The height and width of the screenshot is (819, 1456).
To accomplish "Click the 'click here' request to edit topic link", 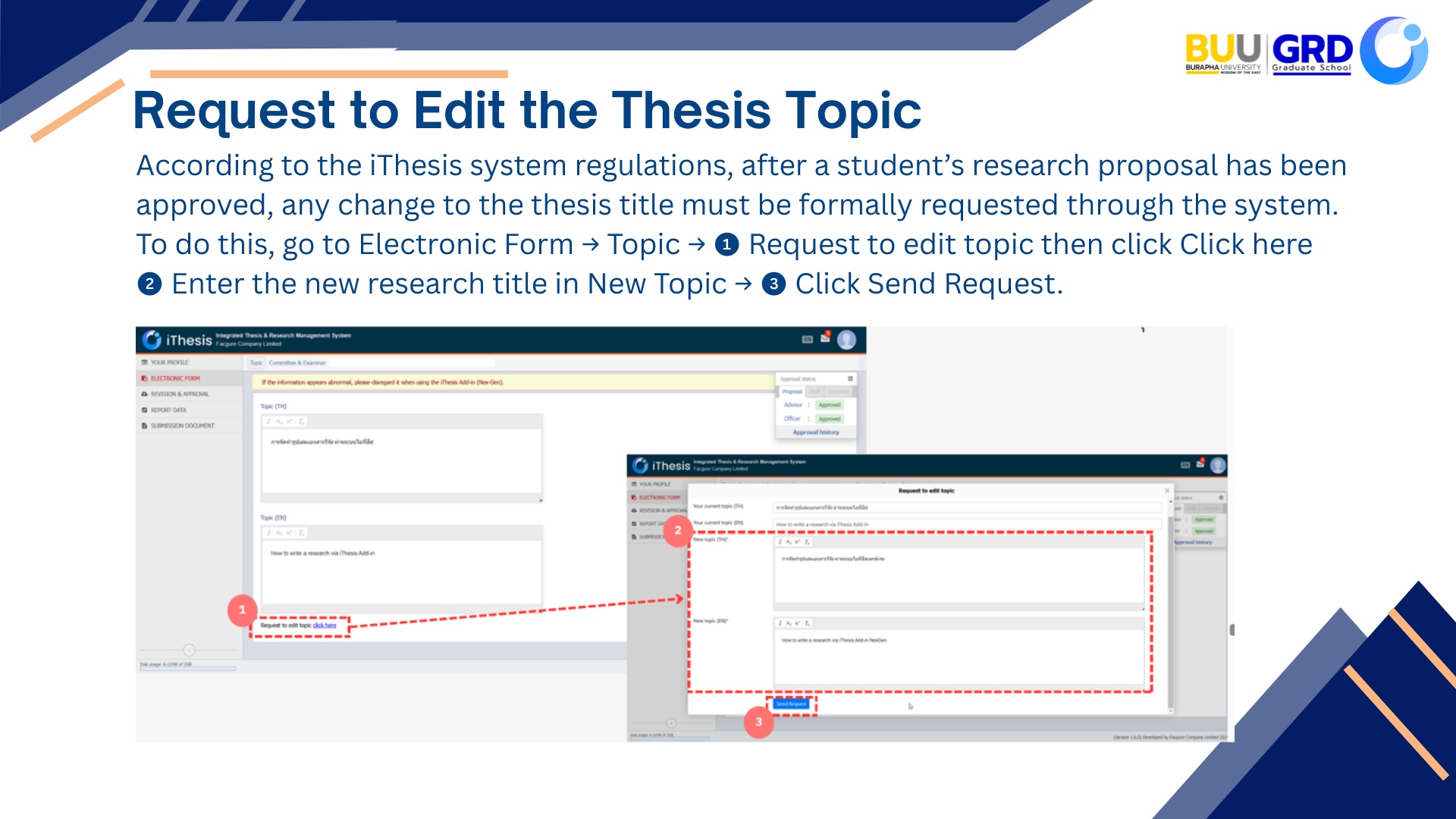I will coord(325,626).
